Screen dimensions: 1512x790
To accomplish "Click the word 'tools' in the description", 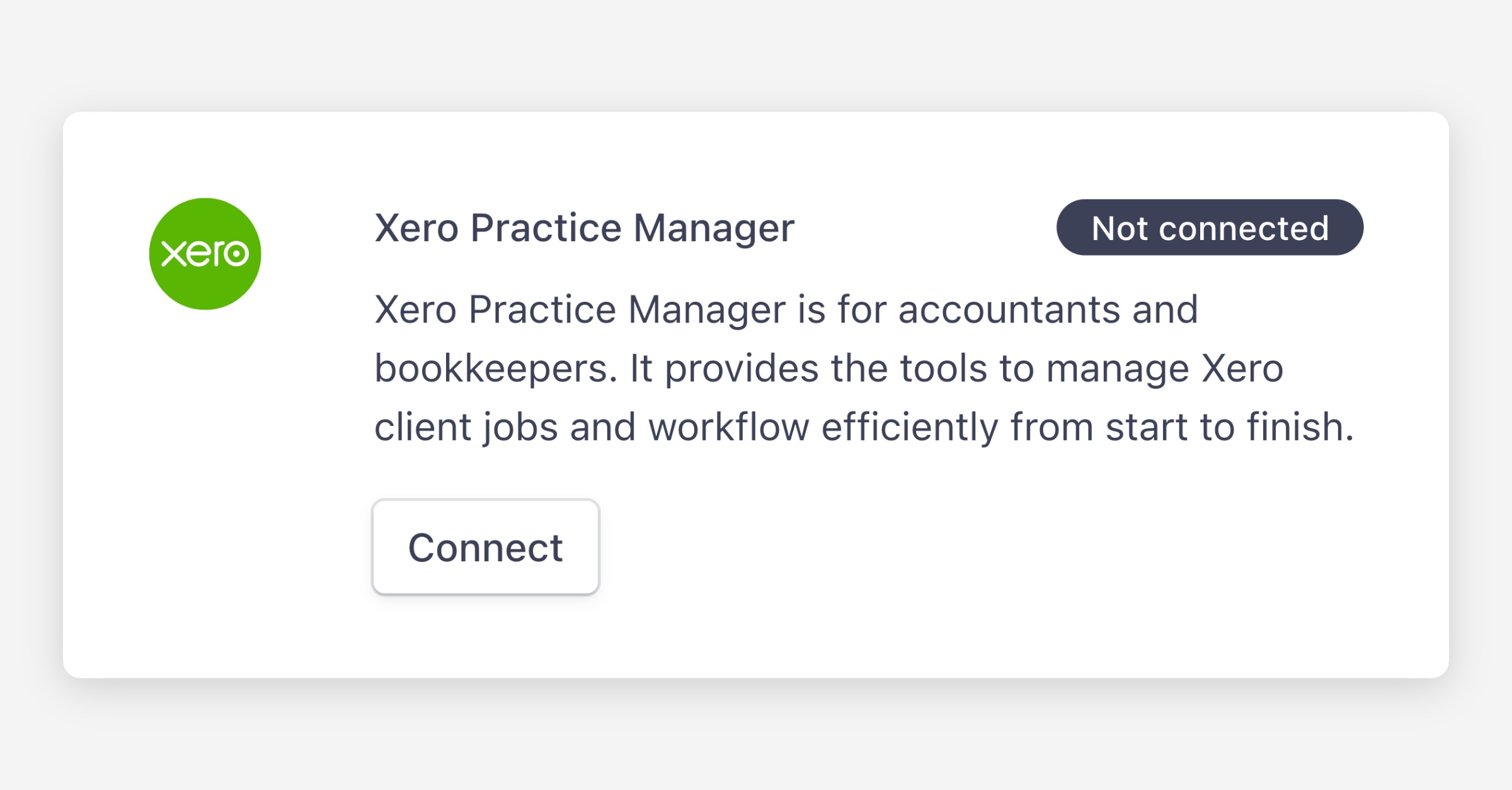I will point(943,369).
